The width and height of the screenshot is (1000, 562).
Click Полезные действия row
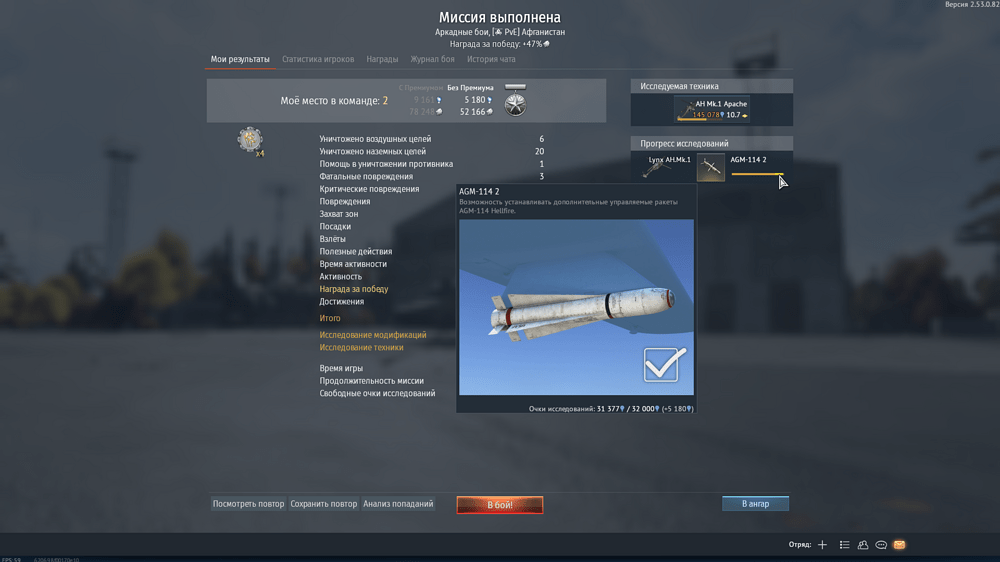click(x=356, y=251)
